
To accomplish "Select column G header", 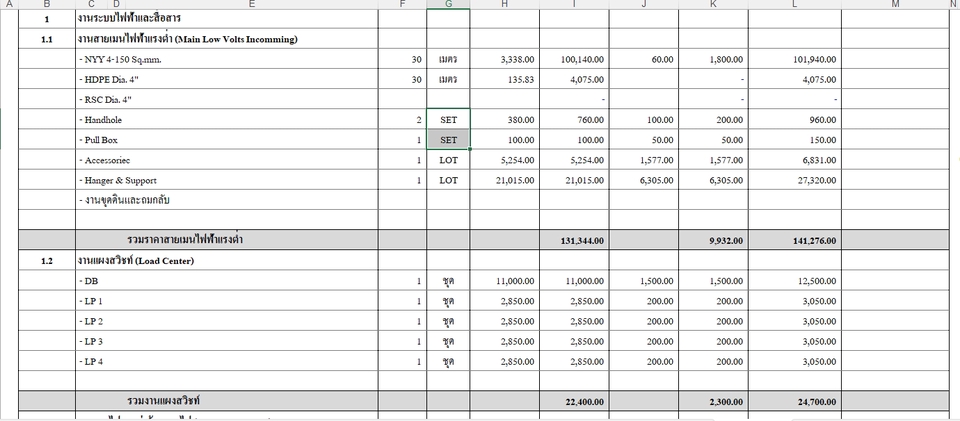I will click(448, 4).
